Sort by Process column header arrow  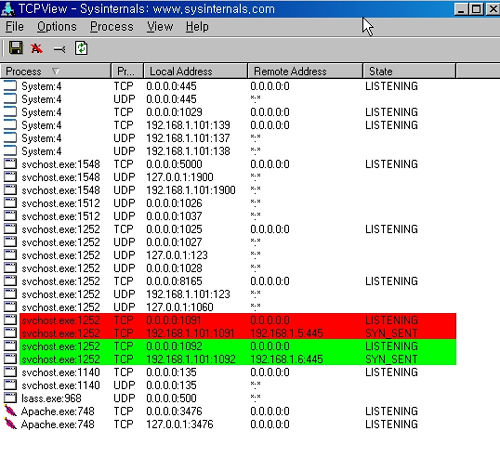click(56, 71)
